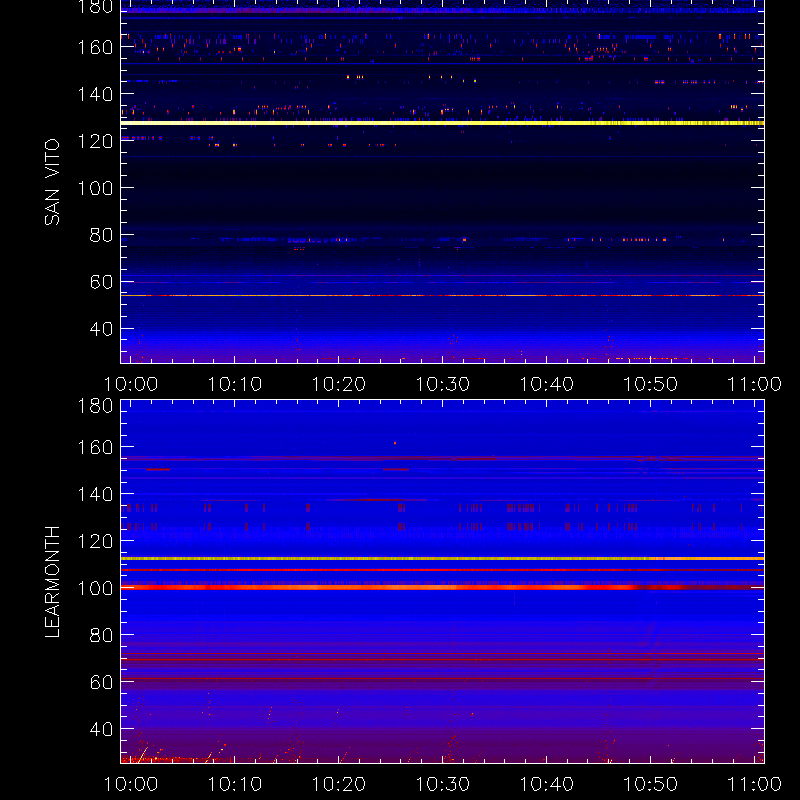This screenshot has width=800, height=800.
Task: Pick the 40 tick label on Learmonth axis
Action: (101, 729)
